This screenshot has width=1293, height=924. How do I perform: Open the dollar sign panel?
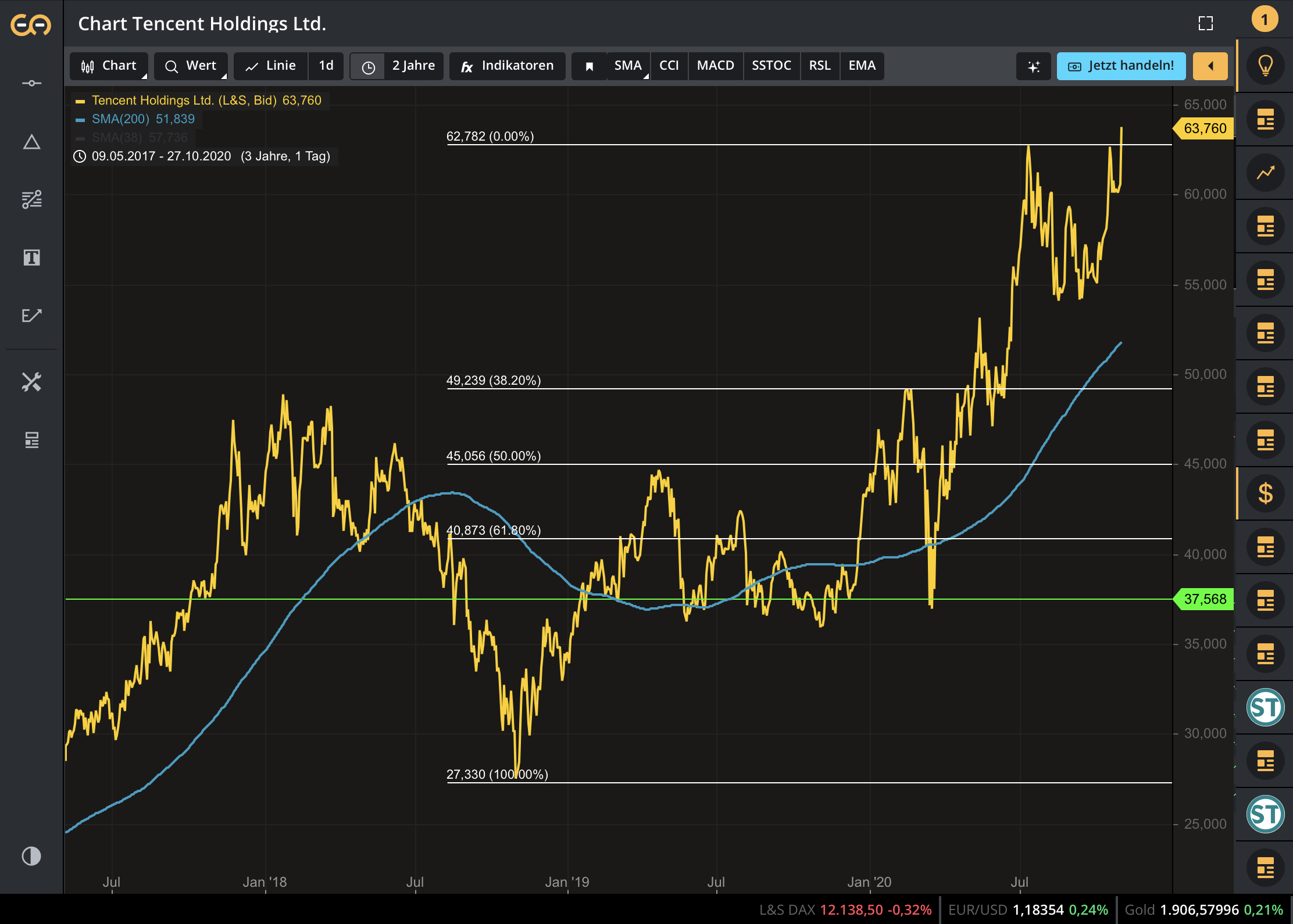pos(1265,493)
